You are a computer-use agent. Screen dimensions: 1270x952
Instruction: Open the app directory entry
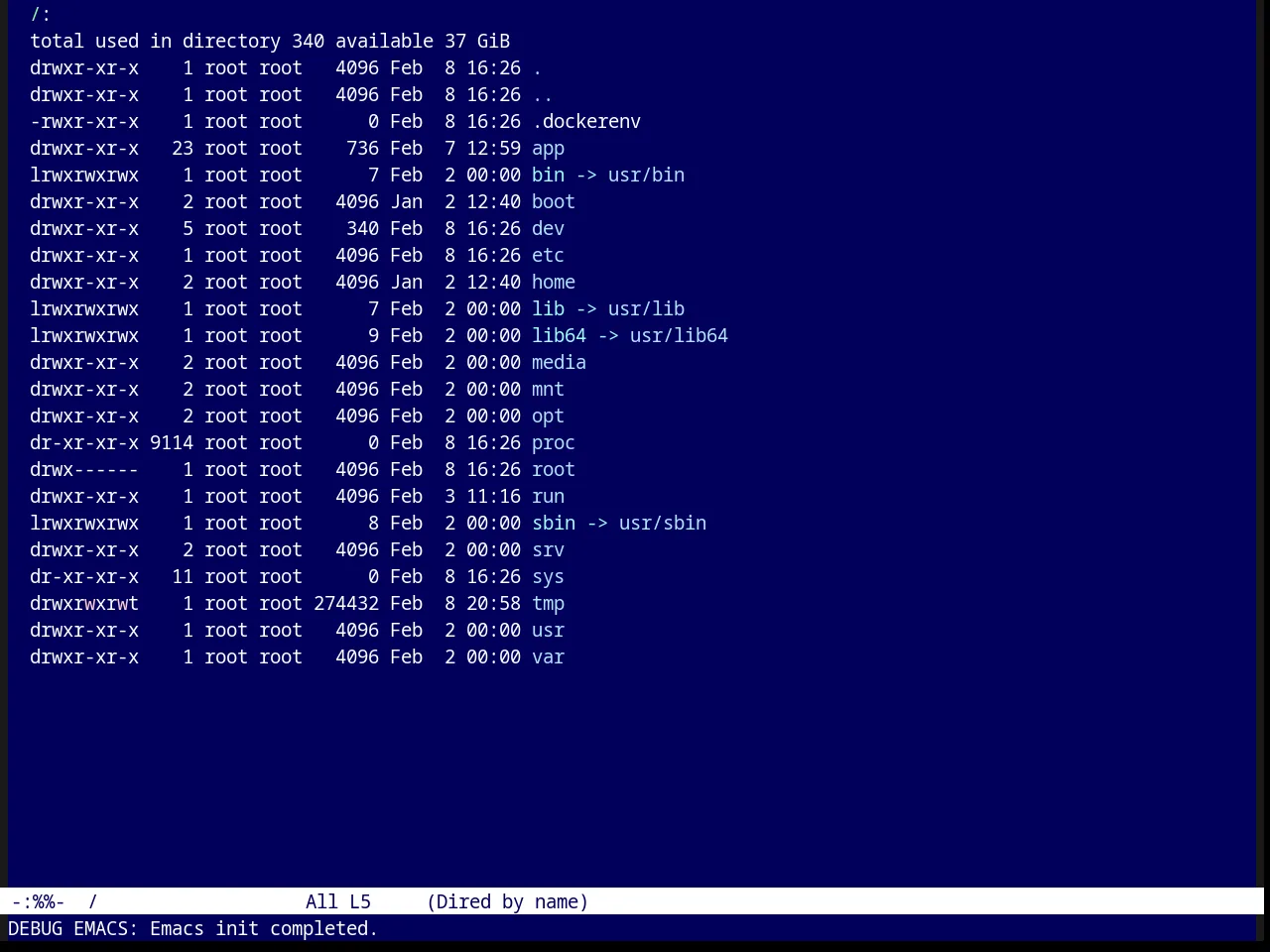pyautogui.click(x=548, y=149)
